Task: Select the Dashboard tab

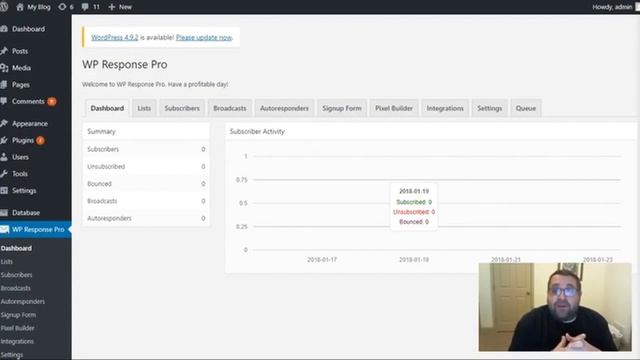Action: click(107, 108)
